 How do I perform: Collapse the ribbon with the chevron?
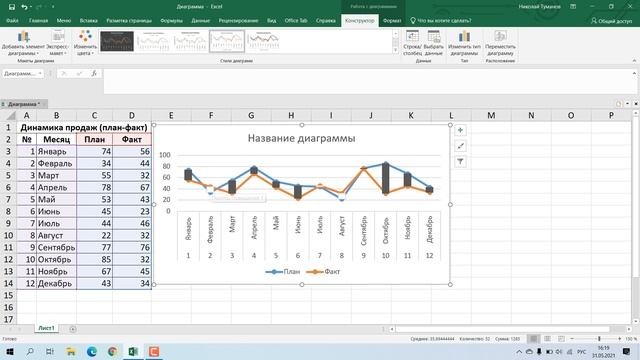(634, 61)
